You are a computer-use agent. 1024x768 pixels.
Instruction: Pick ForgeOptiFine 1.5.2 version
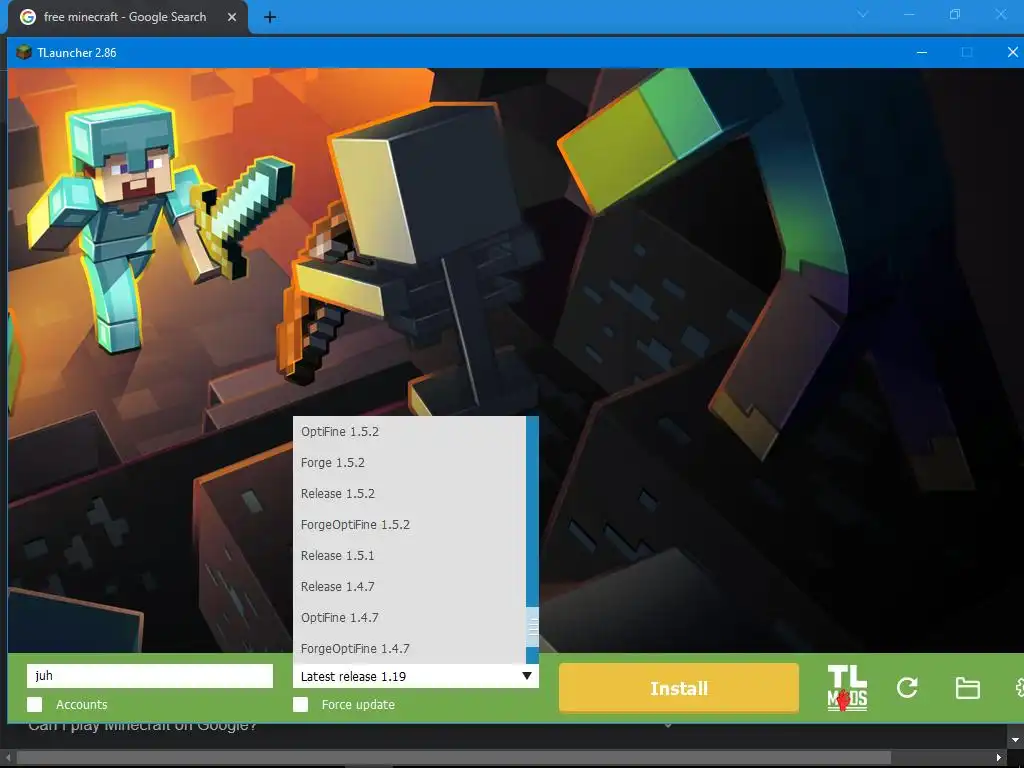pos(409,524)
